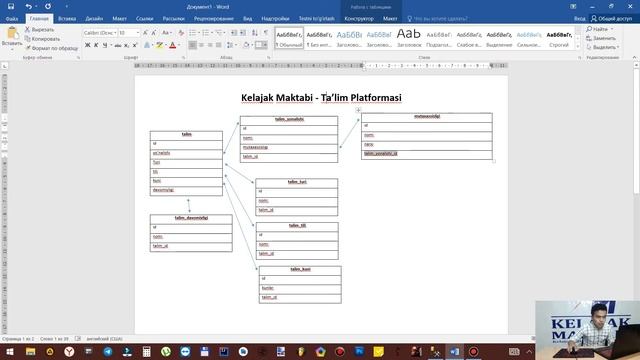640x360 pixels.
Task: Open the font color dropdown arrow
Action: coord(179,45)
